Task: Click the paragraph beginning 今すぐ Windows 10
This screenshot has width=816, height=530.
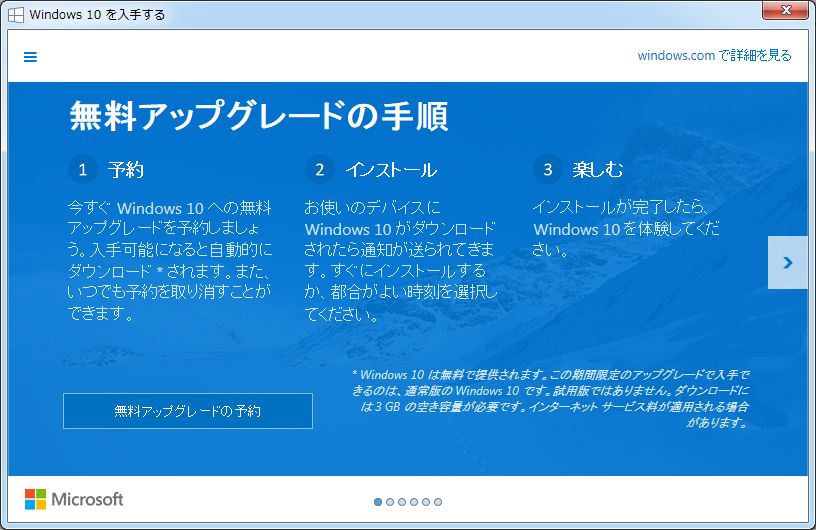Action: coord(170,260)
